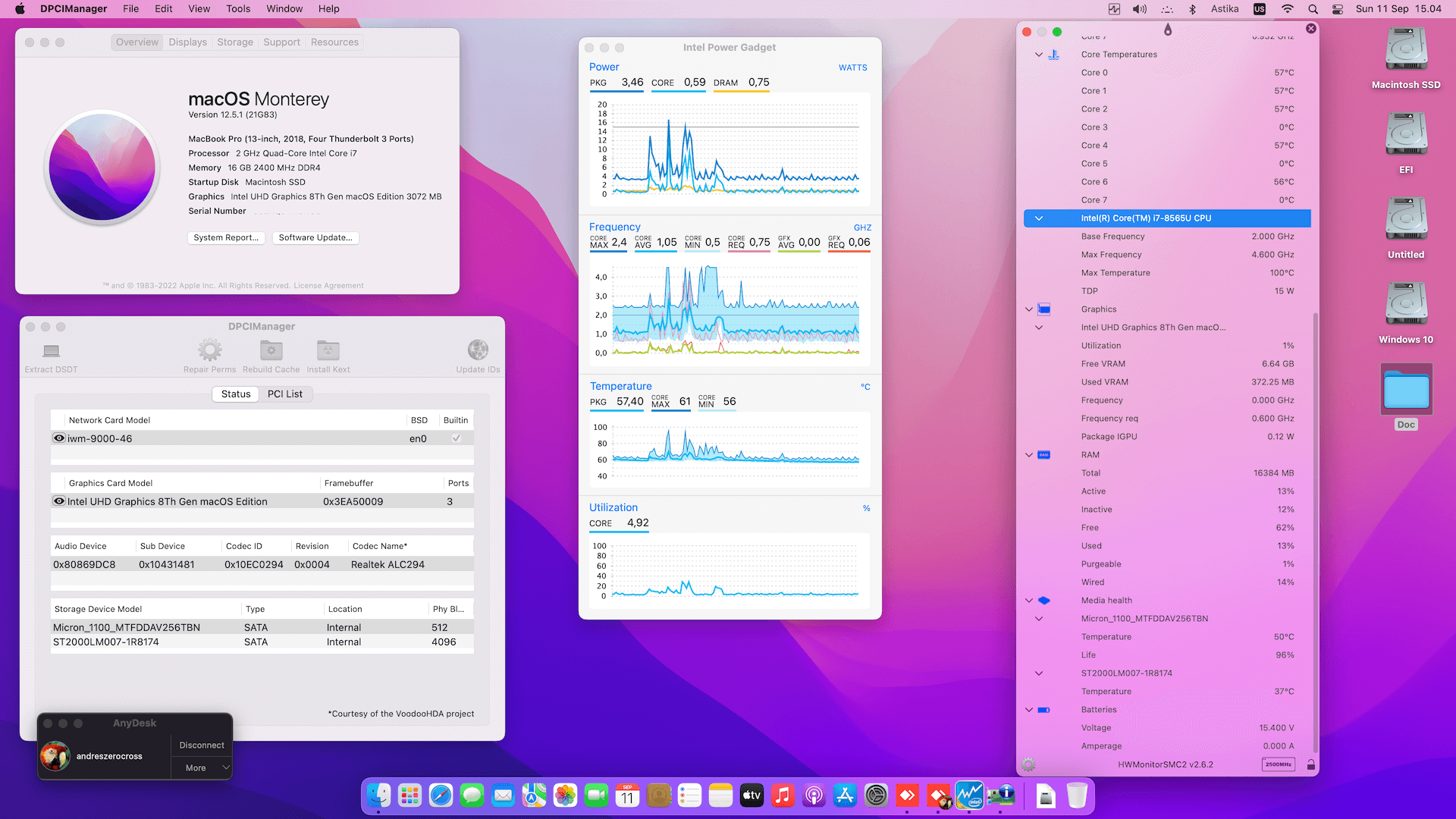Open the Tools menu in menu bar
Viewport: 1456px width, 819px height.
click(x=237, y=9)
